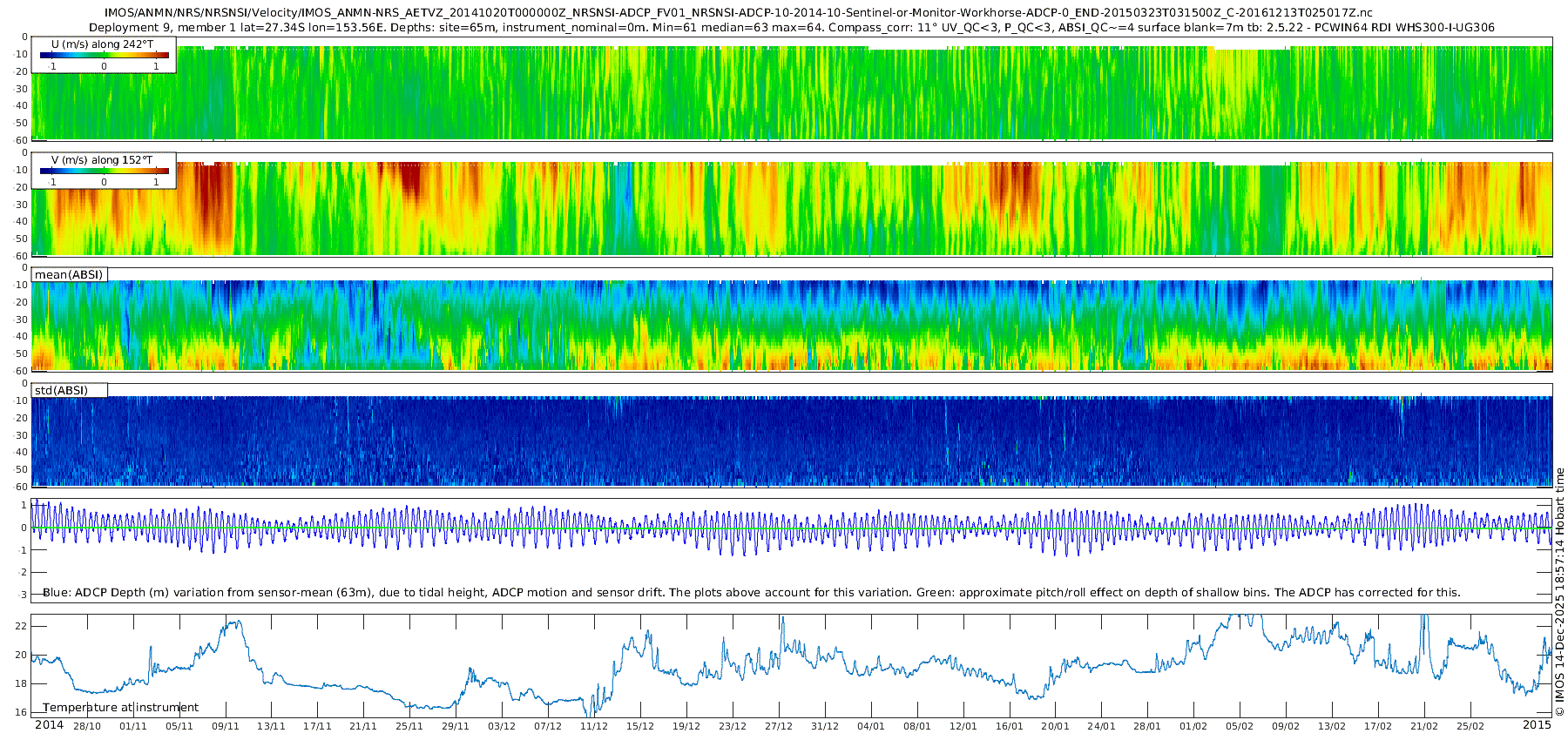The height and width of the screenshot is (740, 1568).
Task: Click the 2015 year label on time axis
Action: click(1537, 724)
